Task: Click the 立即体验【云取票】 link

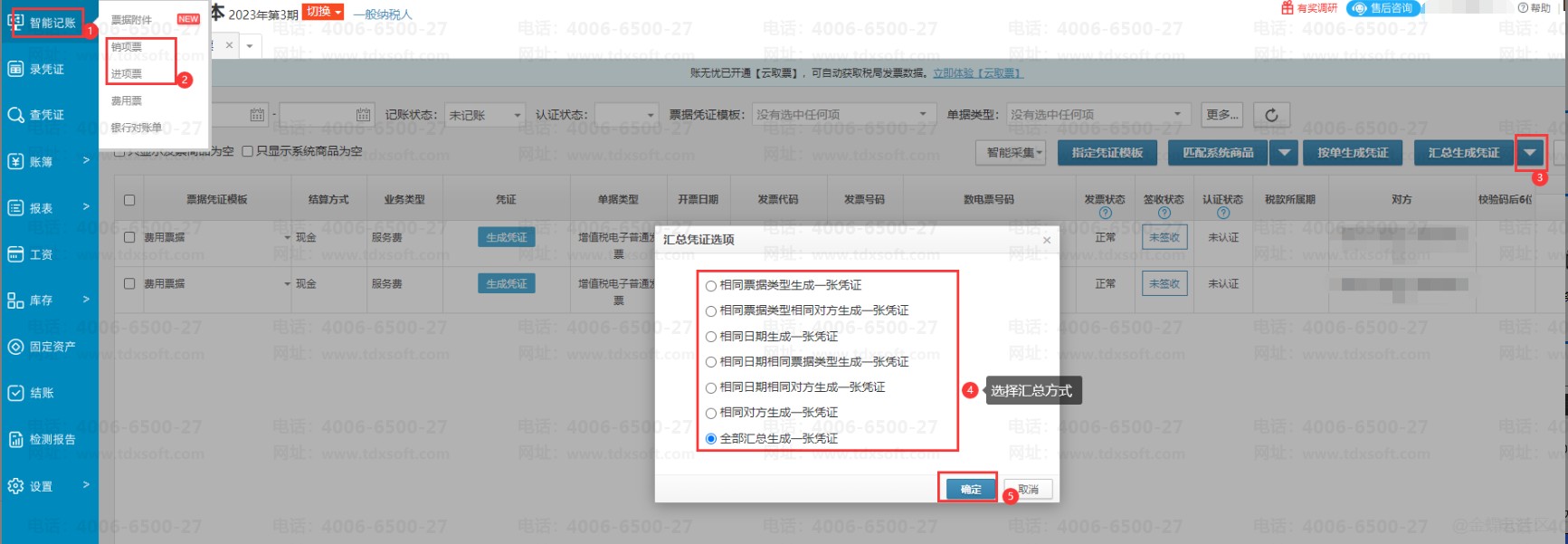Action: tap(977, 73)
